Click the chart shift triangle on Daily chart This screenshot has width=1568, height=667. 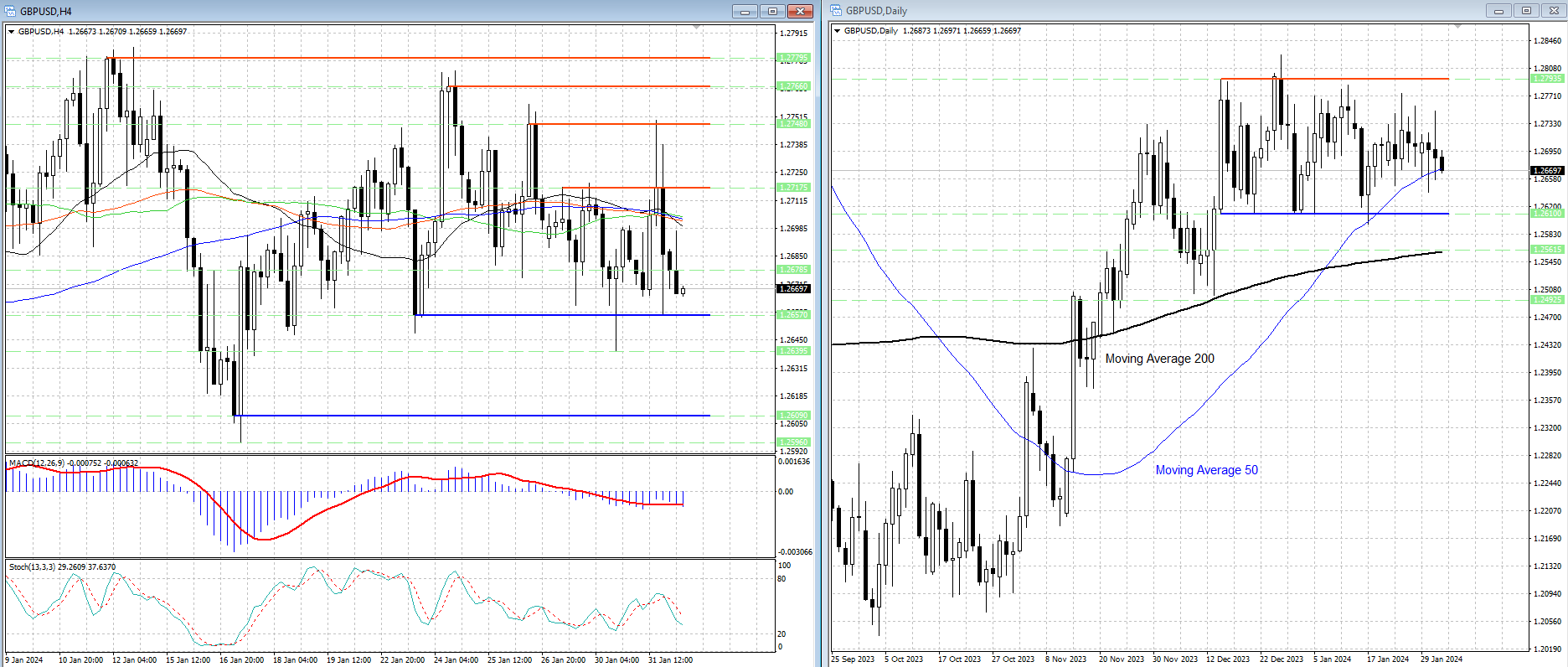click(x=1457, y=27)
